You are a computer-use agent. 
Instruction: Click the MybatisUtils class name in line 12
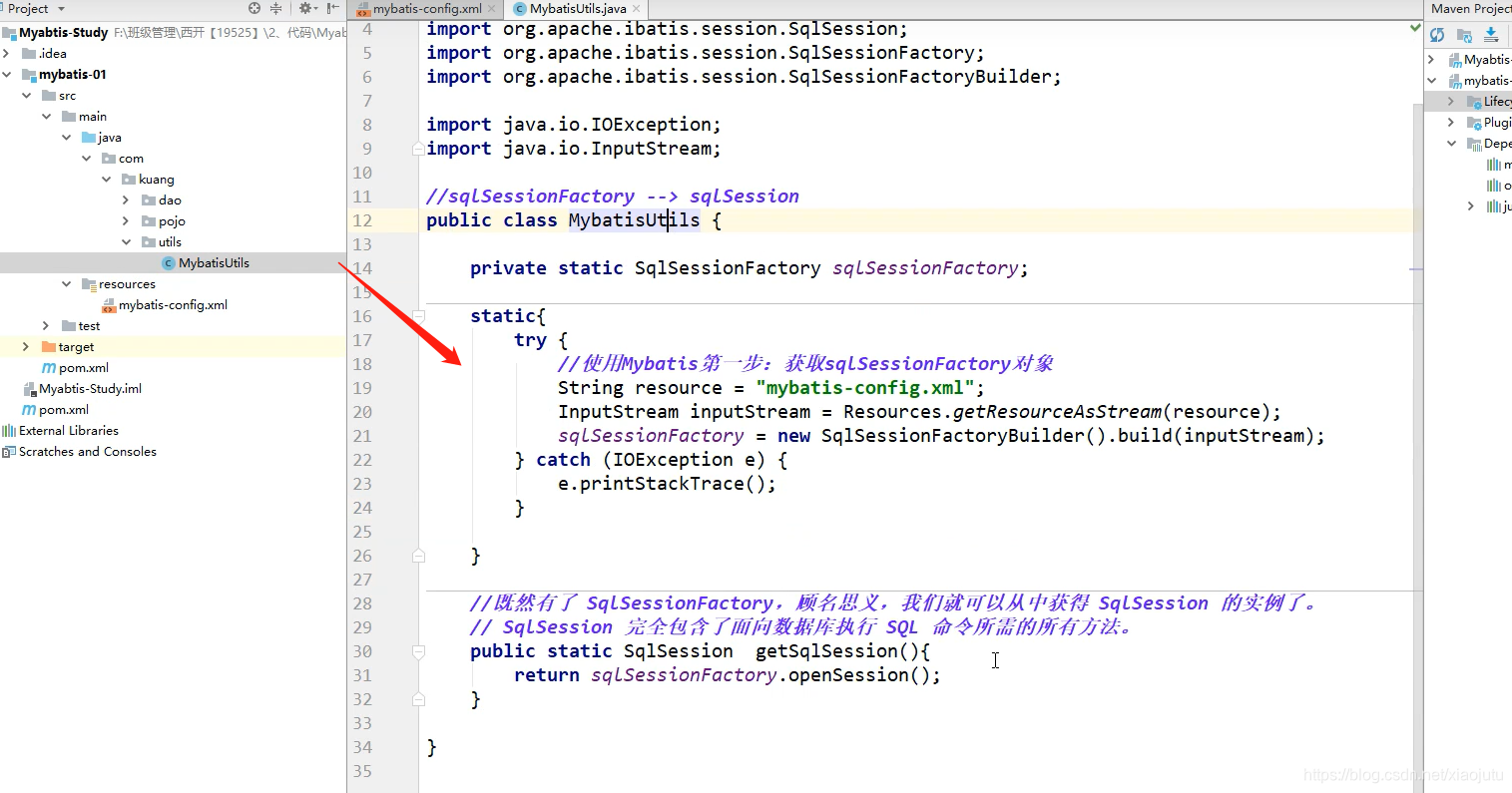click(634, 220)
